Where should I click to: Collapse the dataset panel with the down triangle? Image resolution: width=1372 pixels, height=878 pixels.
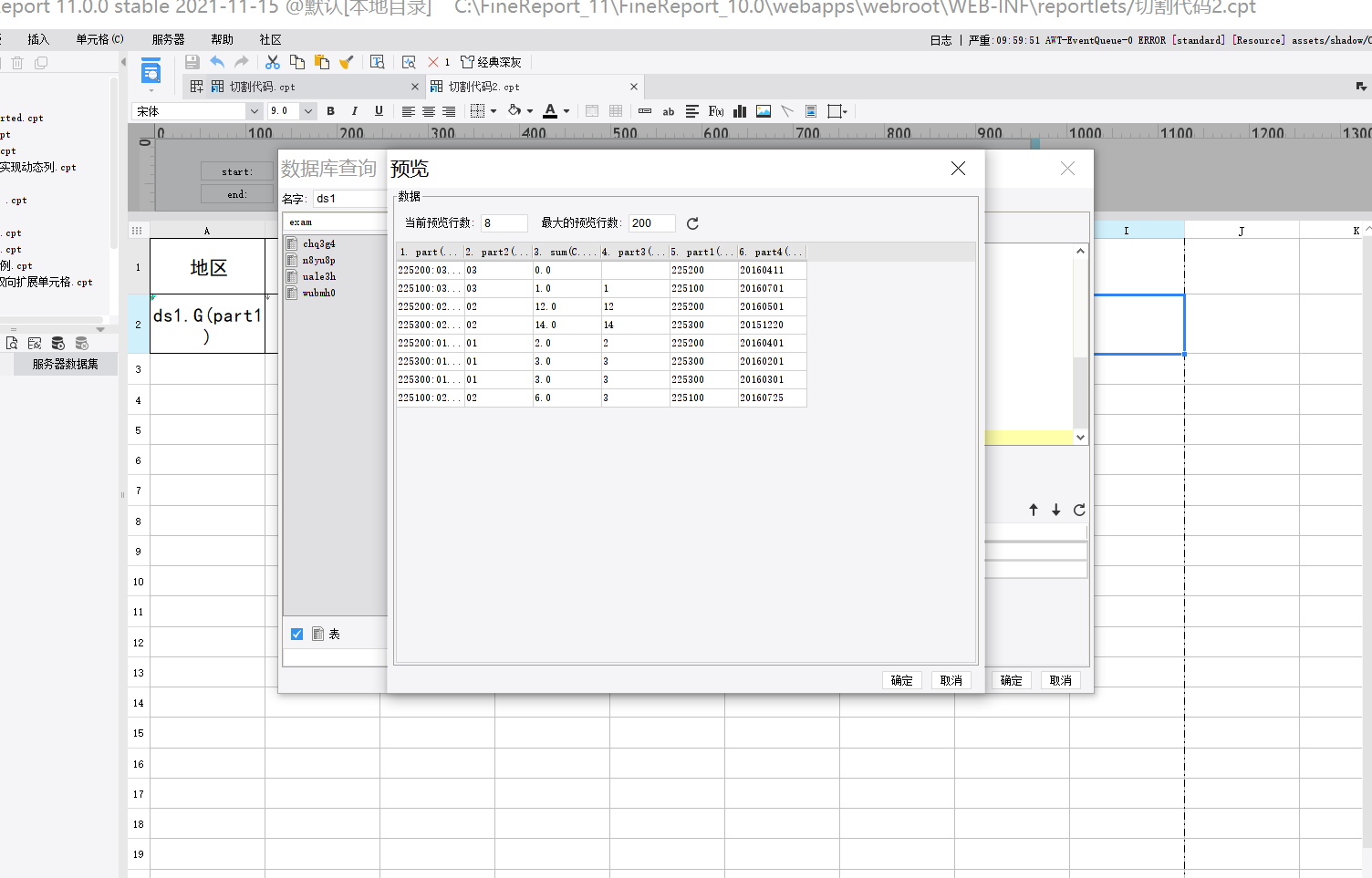tap(100, 329)
